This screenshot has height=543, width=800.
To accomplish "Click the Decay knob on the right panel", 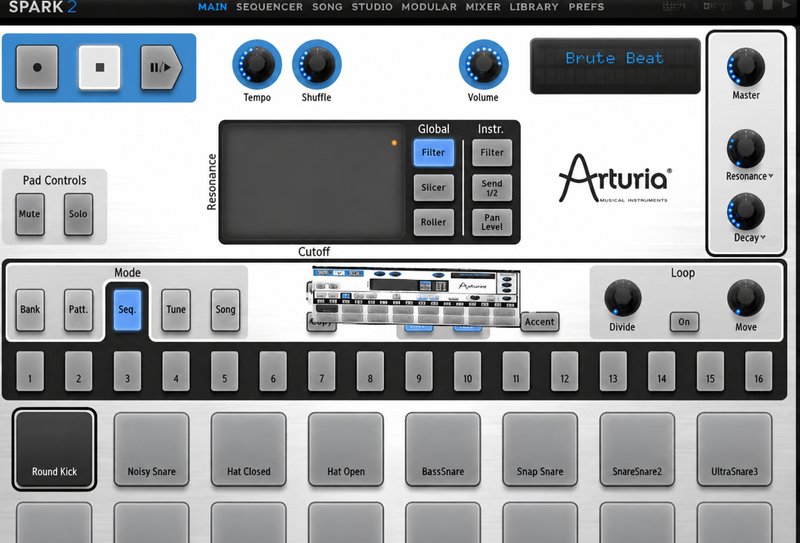I will (x=745, y=211).
